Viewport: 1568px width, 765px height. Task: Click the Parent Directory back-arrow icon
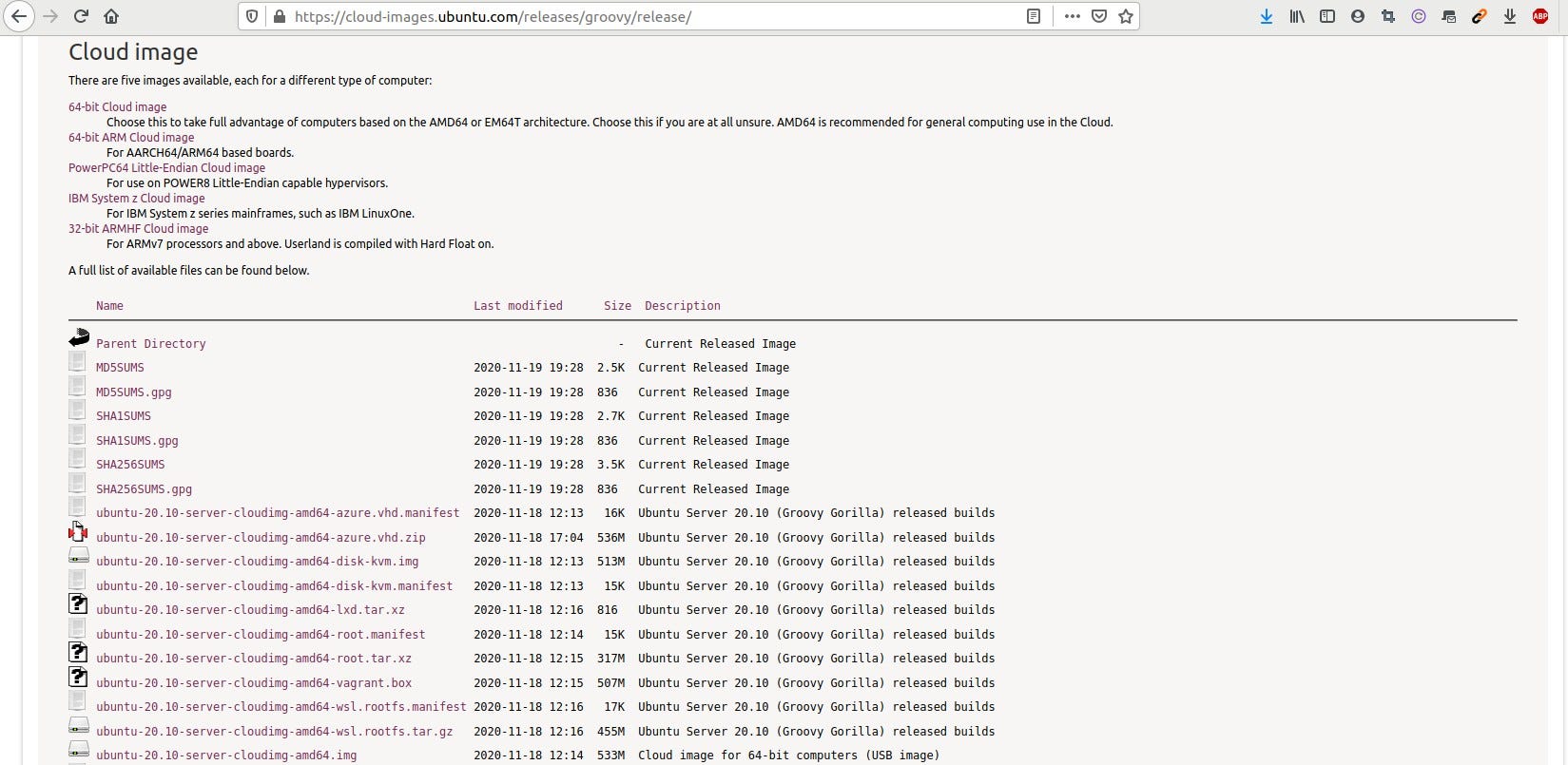coord(79,337)
